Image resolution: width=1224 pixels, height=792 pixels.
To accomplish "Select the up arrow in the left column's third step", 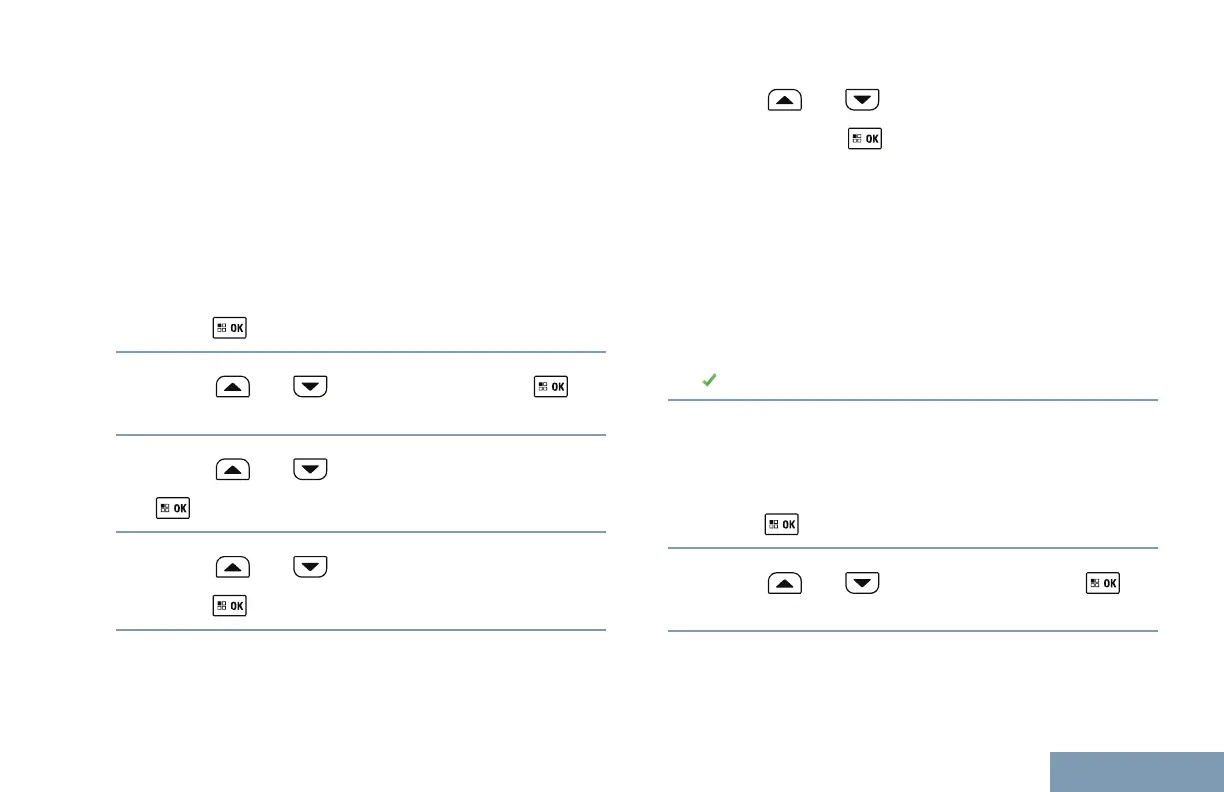I will [x=232, y=470].
